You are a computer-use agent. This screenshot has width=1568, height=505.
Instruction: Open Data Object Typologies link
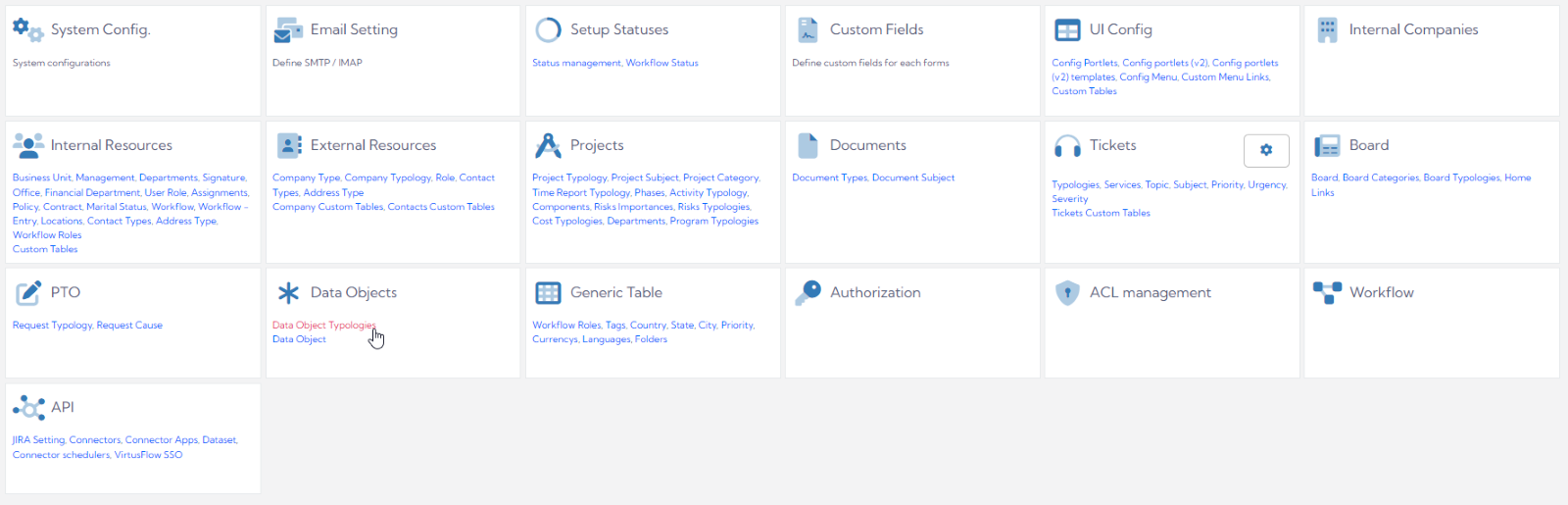click(323, 325)
